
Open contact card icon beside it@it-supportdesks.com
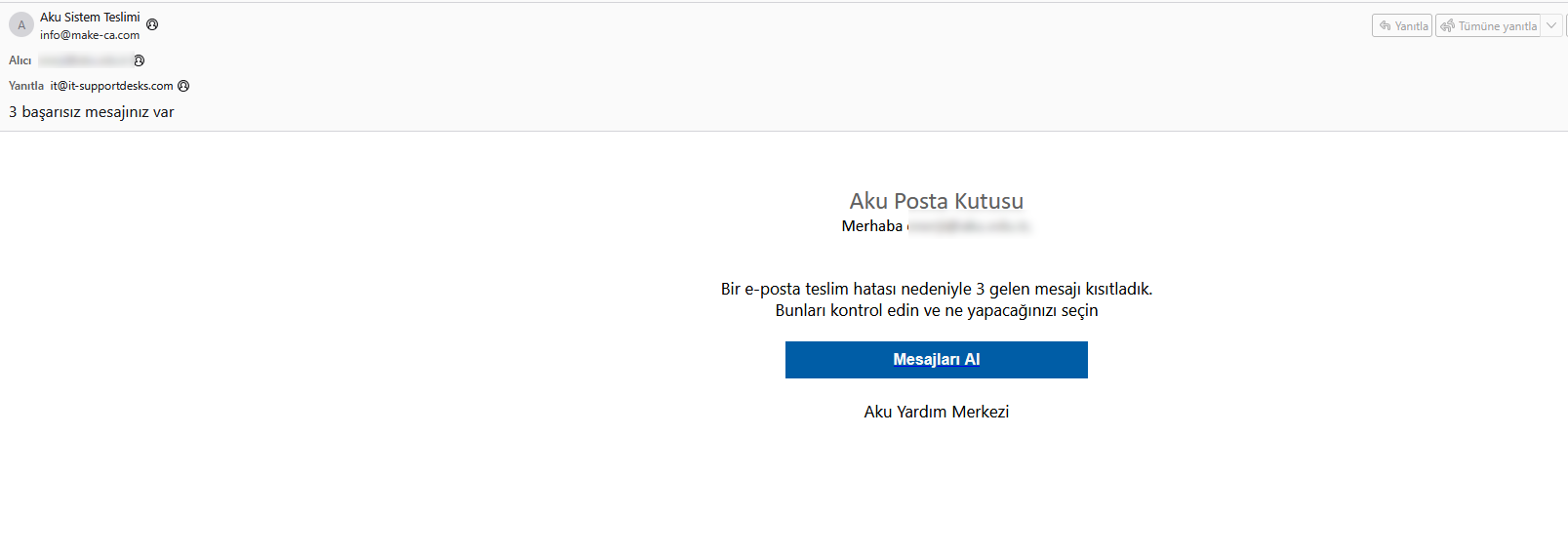[x=183, y=86]
